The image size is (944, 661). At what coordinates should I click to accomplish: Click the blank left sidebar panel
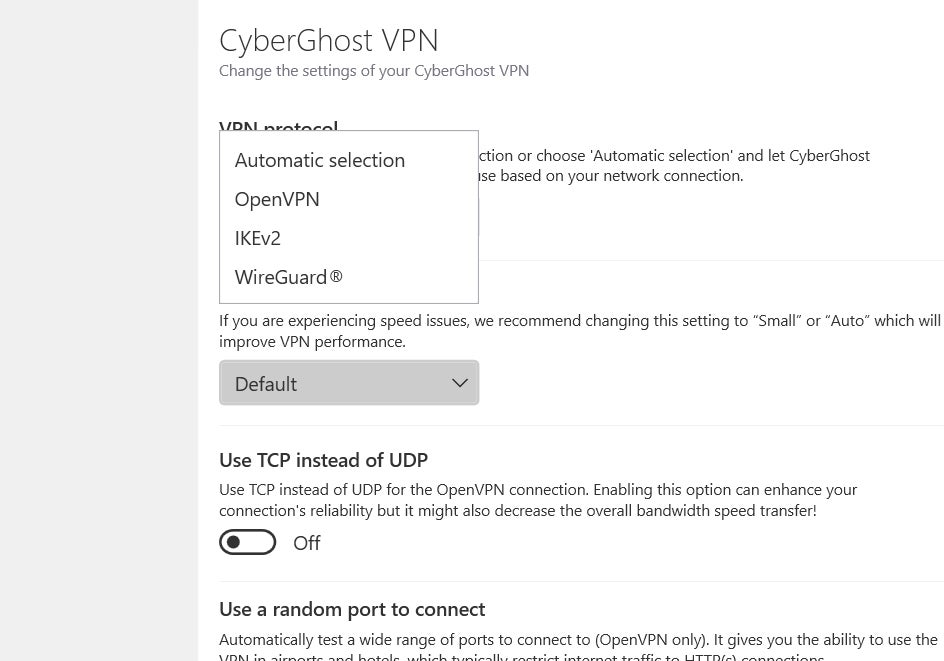pyautogui.click(x=99, y=330)
